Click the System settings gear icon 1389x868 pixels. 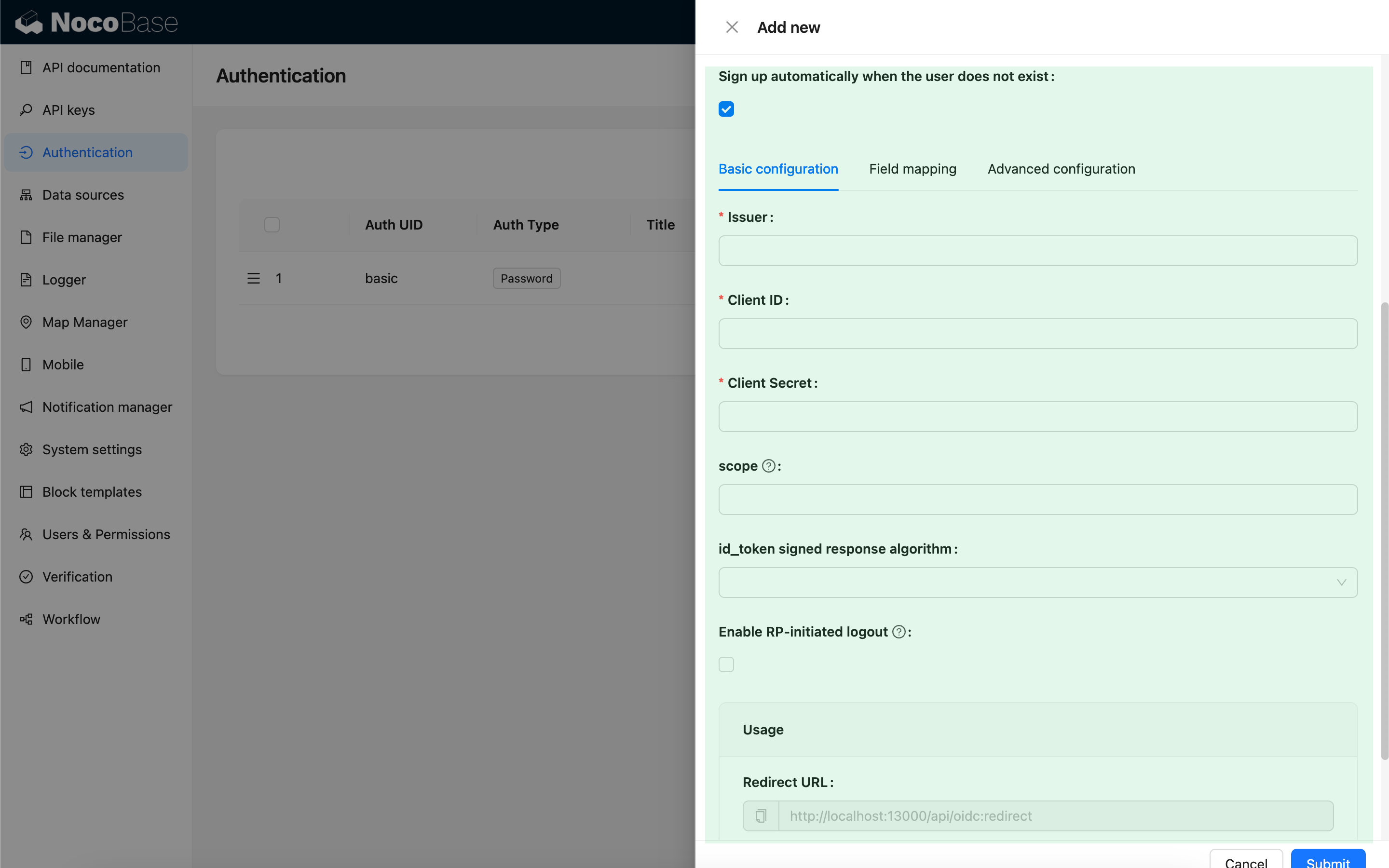26,449
